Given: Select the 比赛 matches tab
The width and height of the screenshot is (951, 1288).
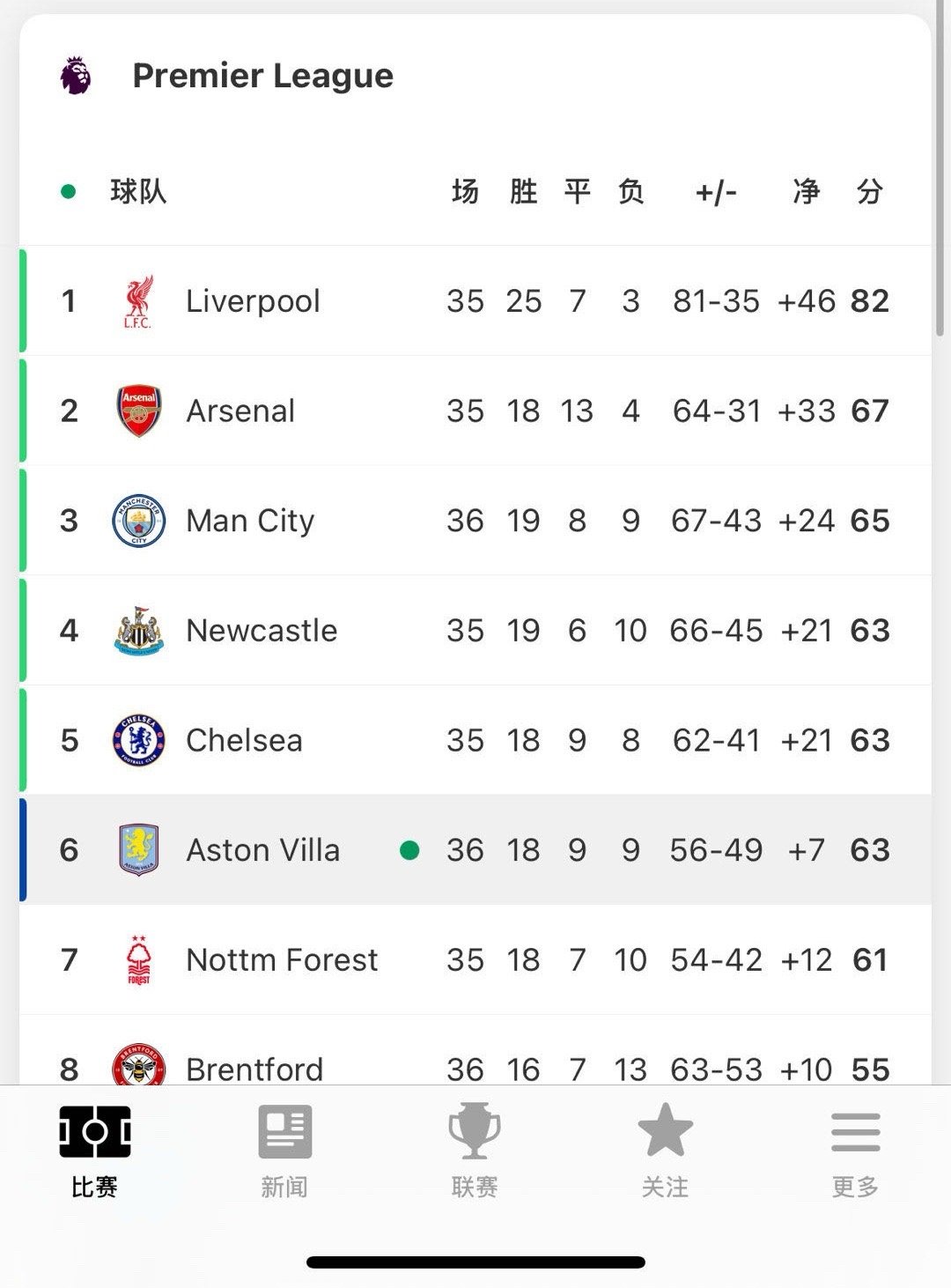Looking at the screenshot, I should pyautogui.click(x=94, y=1151).
